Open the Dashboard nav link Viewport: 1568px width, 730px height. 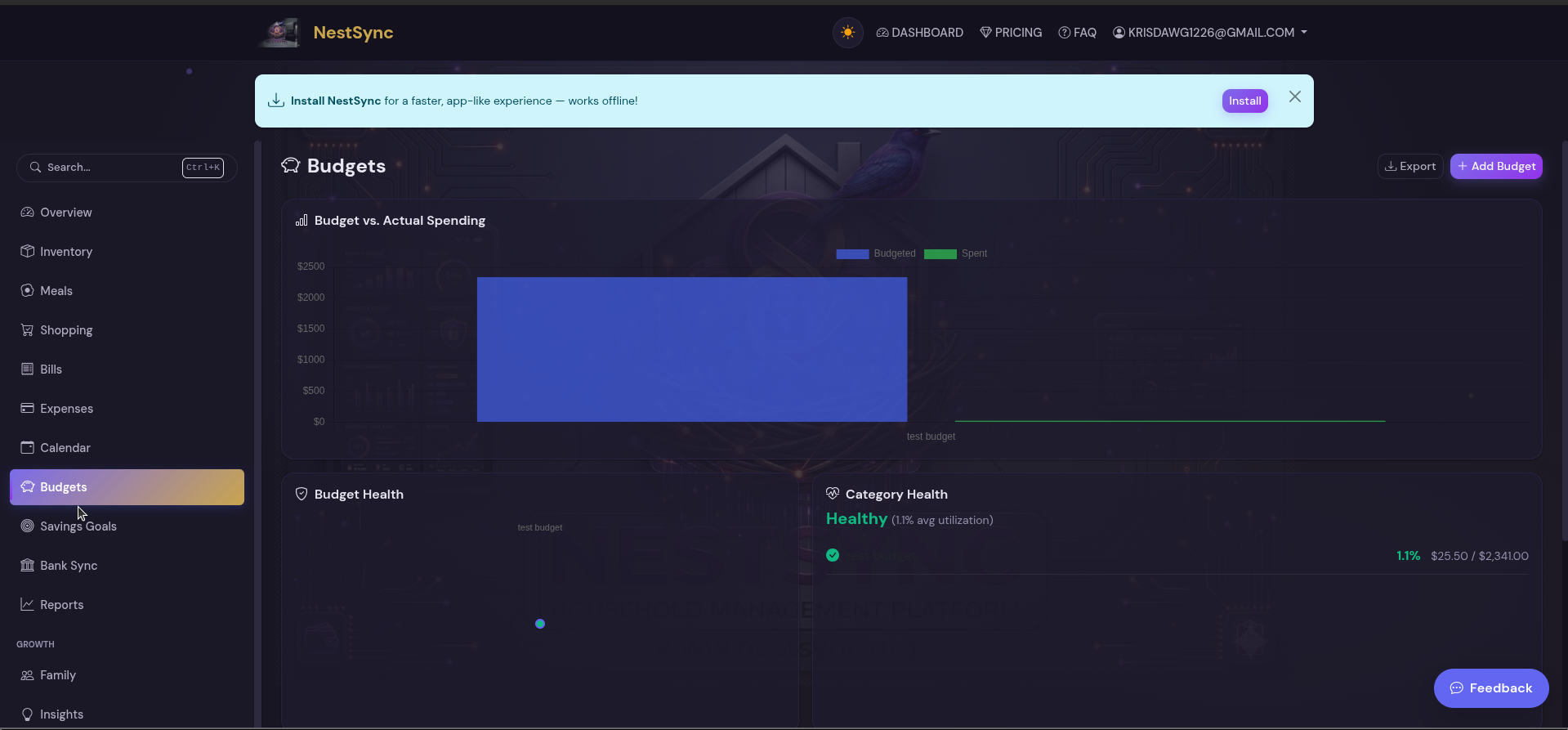(x=920, y=33)
